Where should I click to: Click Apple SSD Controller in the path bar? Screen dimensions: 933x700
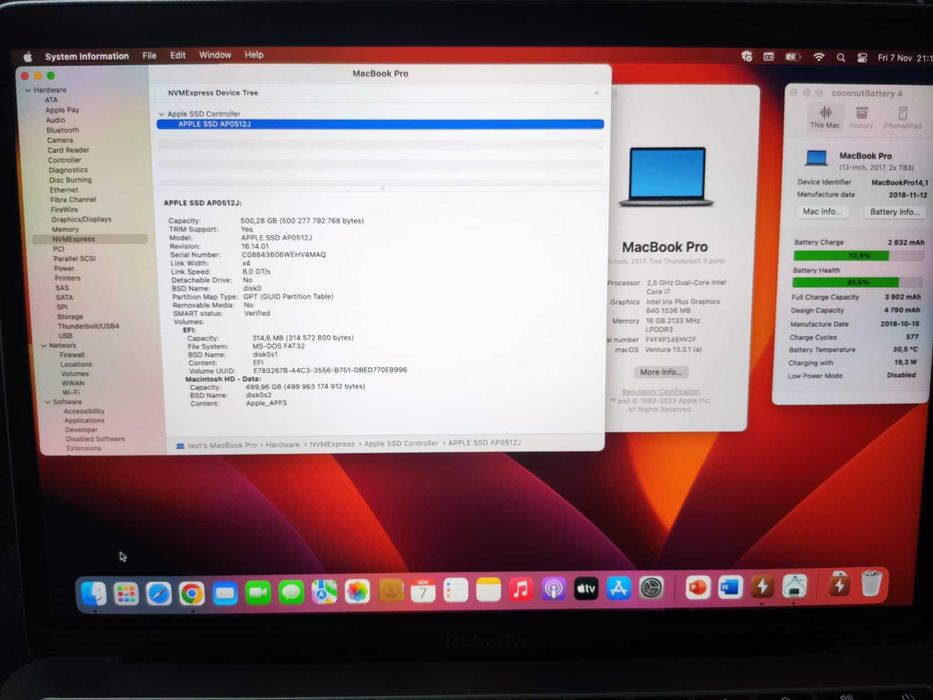tap(401, 443)
